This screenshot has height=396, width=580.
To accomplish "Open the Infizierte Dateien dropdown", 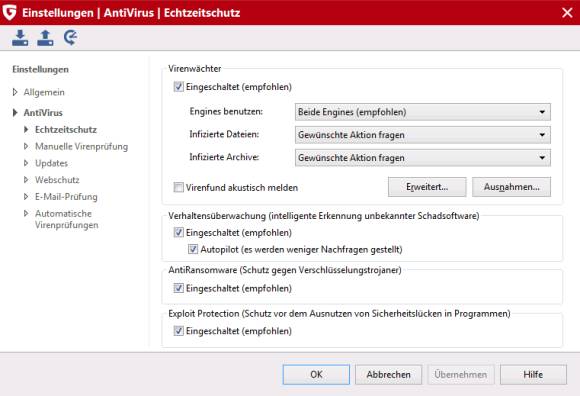I will [x=422, y=135].
